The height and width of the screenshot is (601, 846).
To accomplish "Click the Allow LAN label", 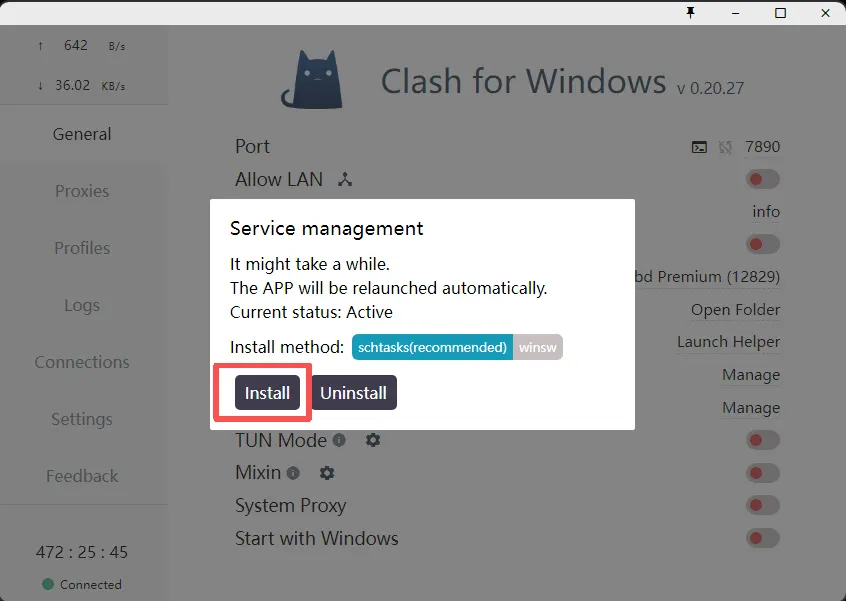I will point(279,179).
